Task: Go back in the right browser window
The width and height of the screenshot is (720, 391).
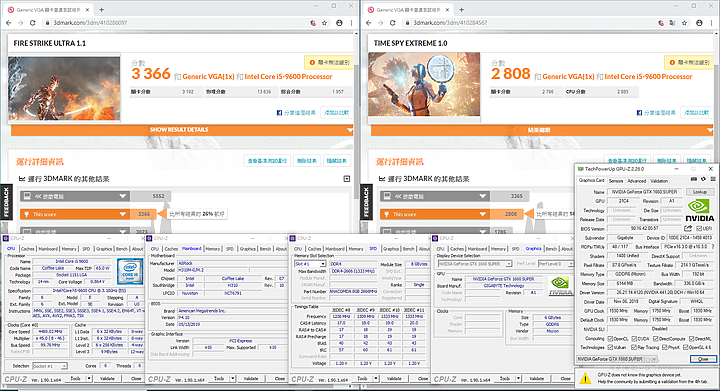Action: (x=368, y=22)
